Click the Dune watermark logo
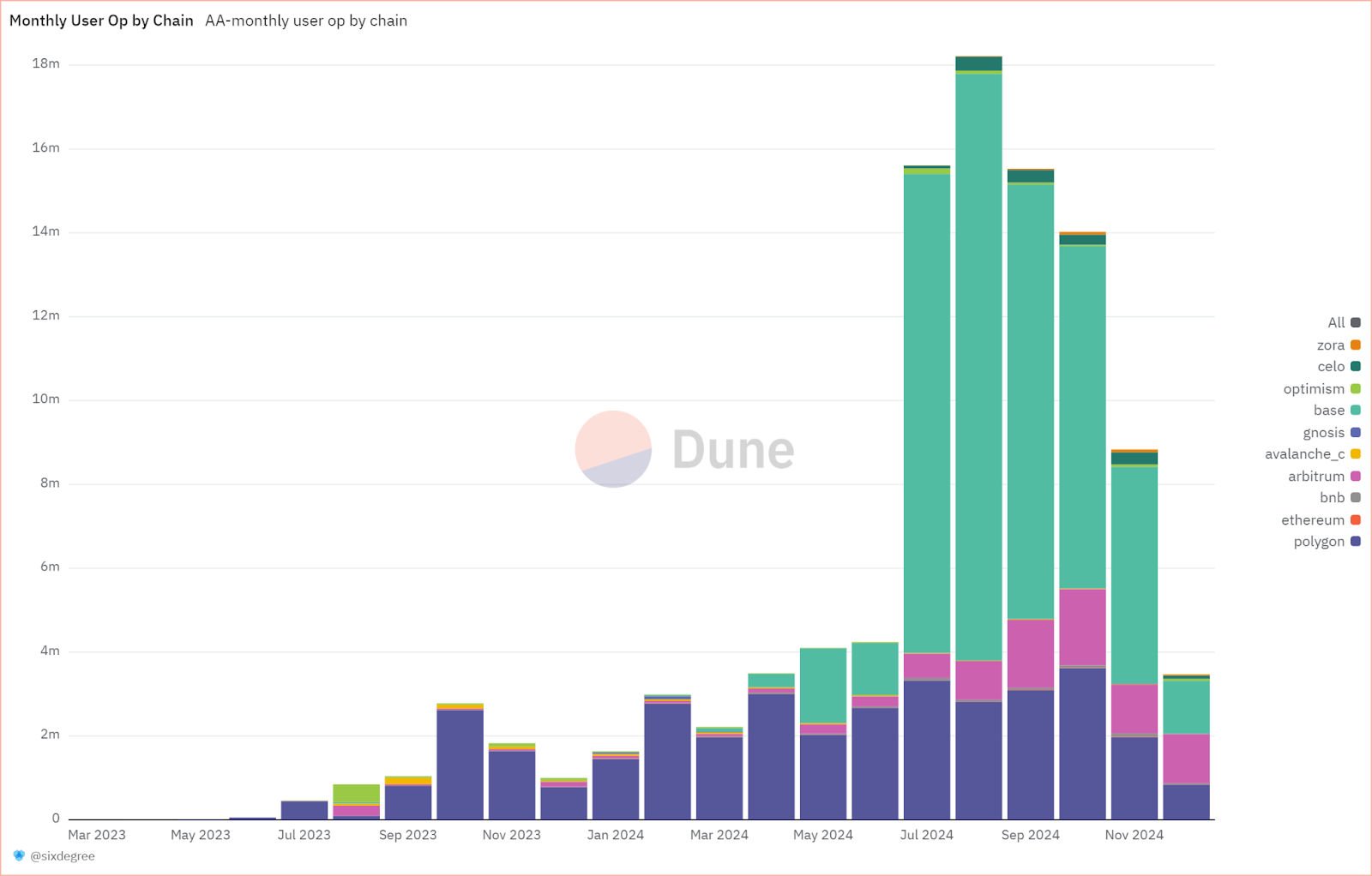1372x876 pixels. point(684,449)
